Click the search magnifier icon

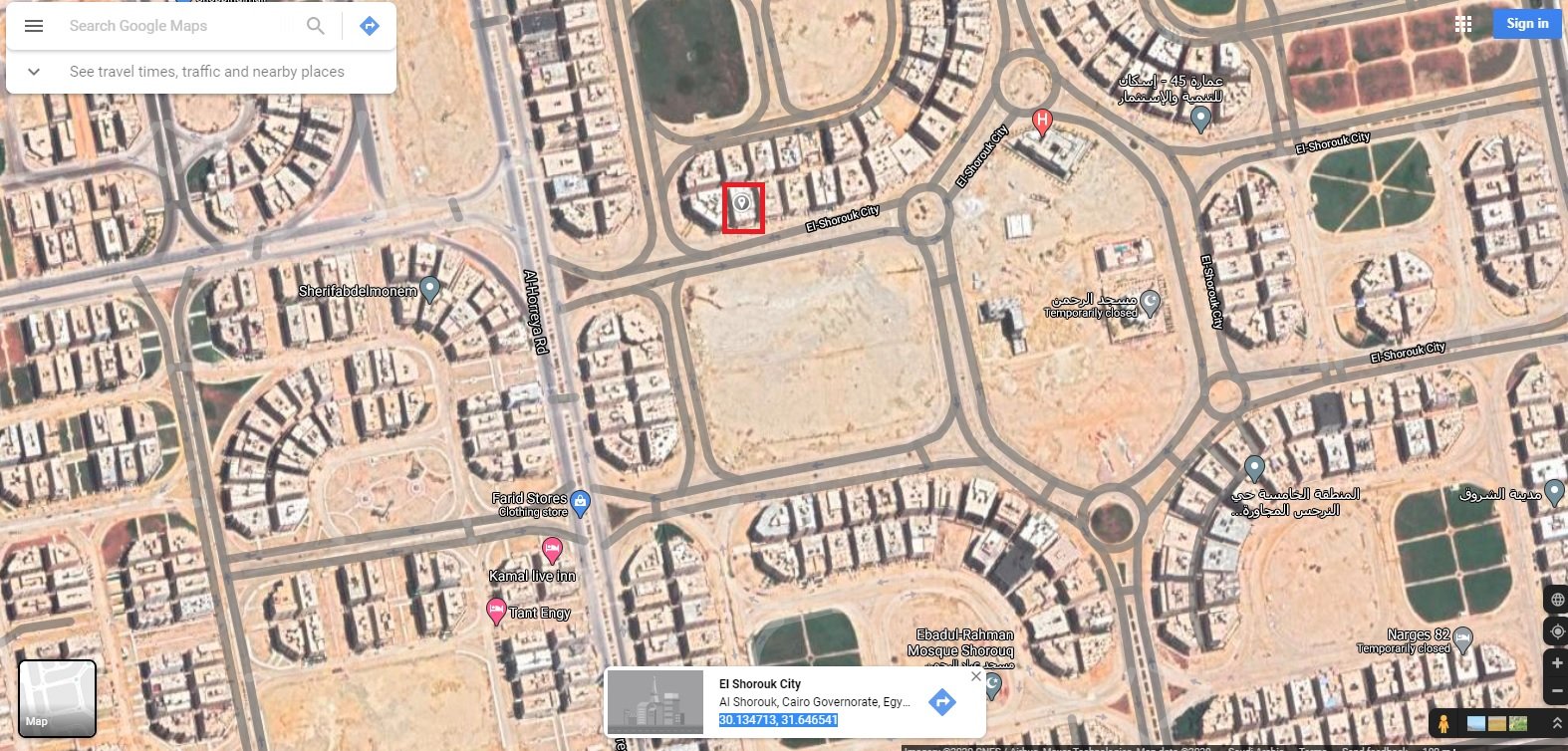click(316, 26)
